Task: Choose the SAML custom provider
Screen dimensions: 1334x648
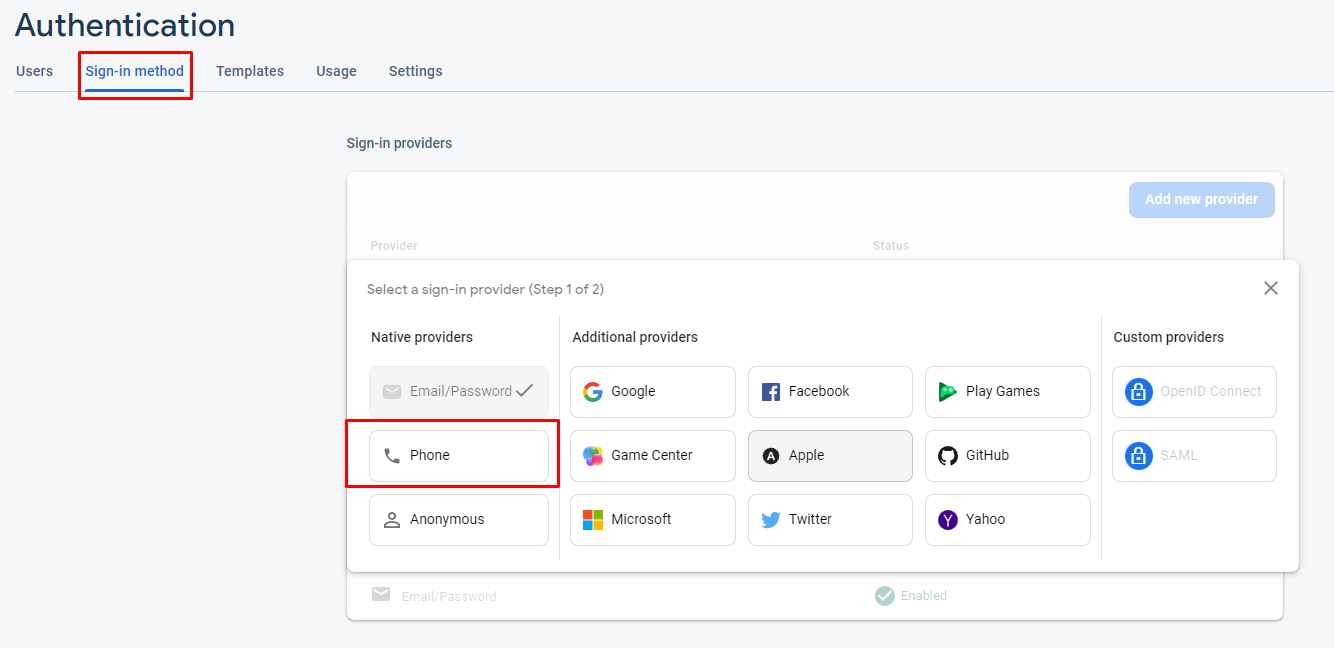Action: (x=1194, y=455)
